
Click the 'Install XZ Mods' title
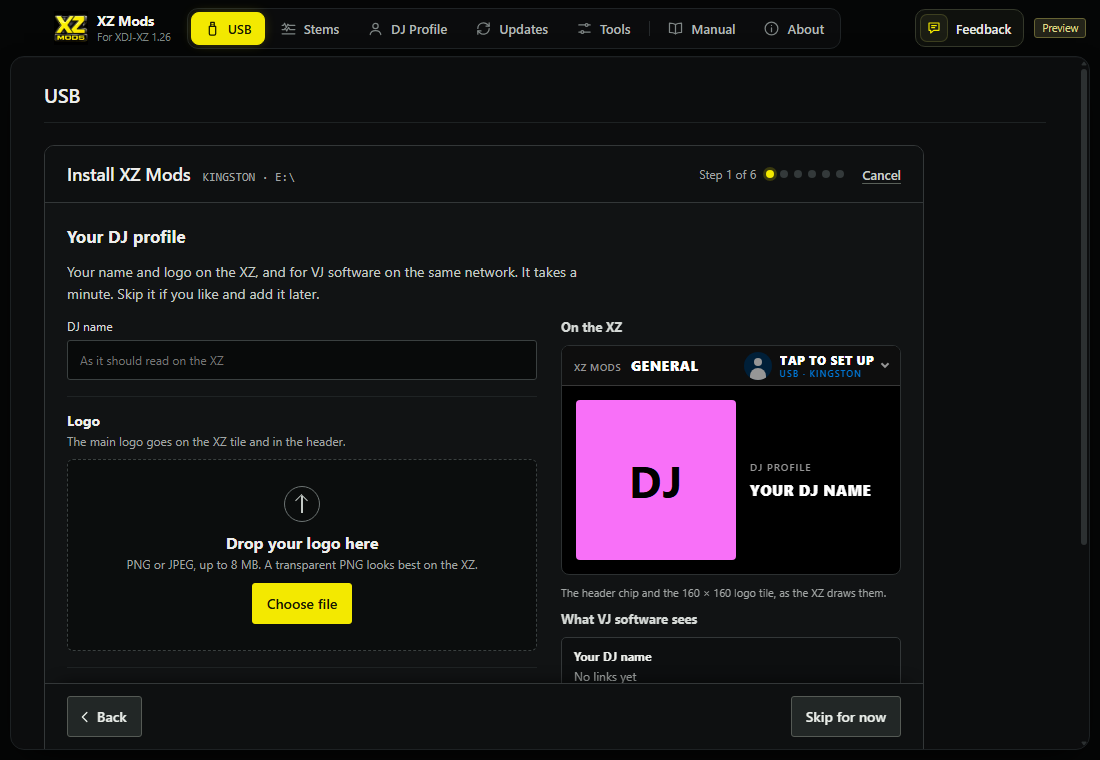click(x=128, y=175)
